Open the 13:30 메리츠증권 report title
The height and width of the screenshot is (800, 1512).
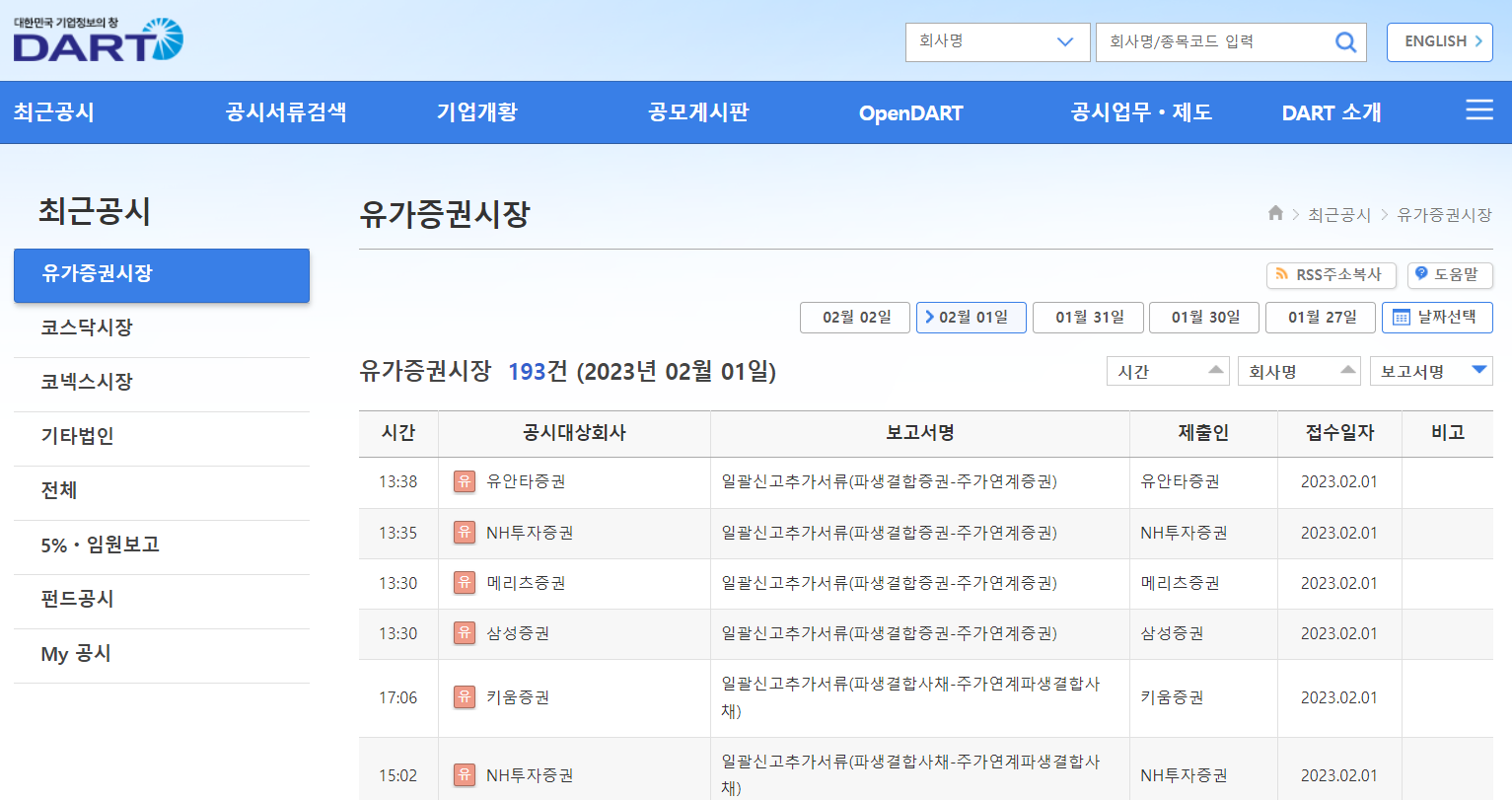pyautogui.click(x=889, y=583)
